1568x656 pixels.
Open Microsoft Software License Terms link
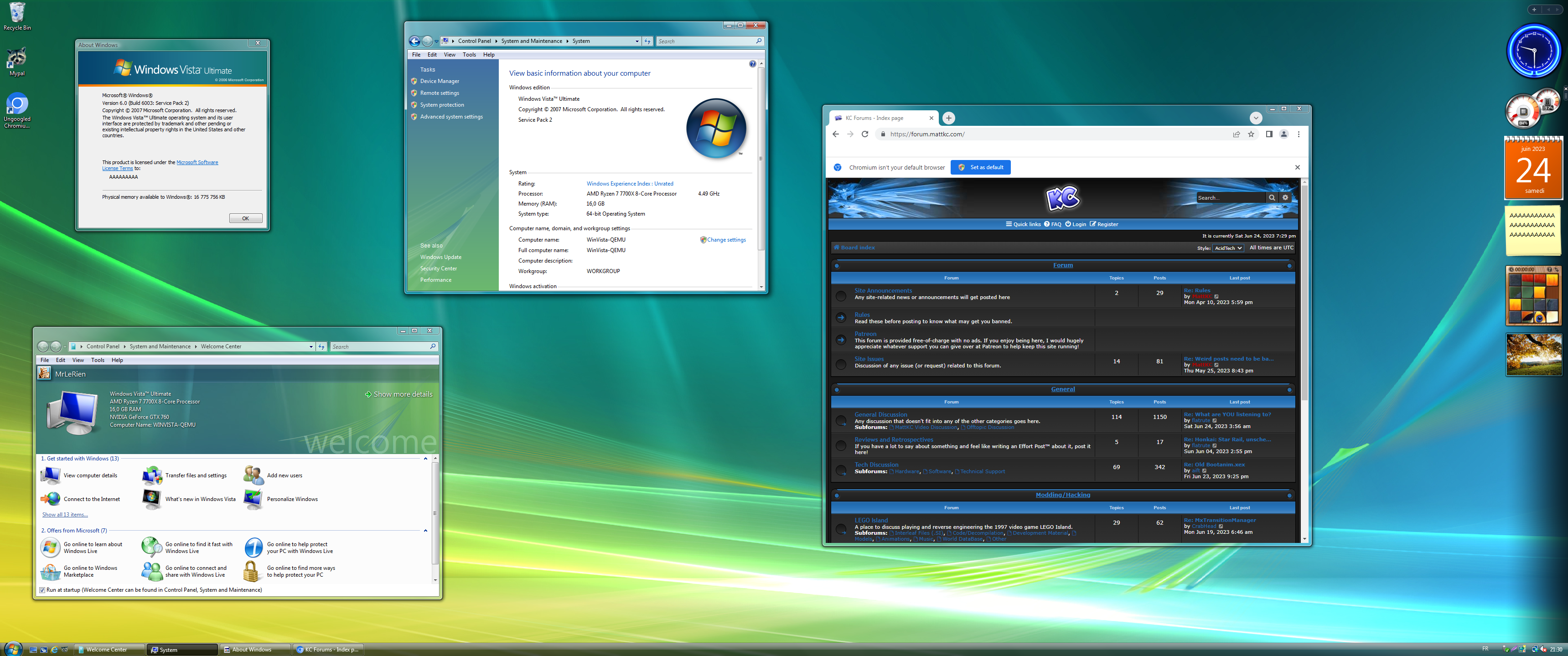pos(160,165)
